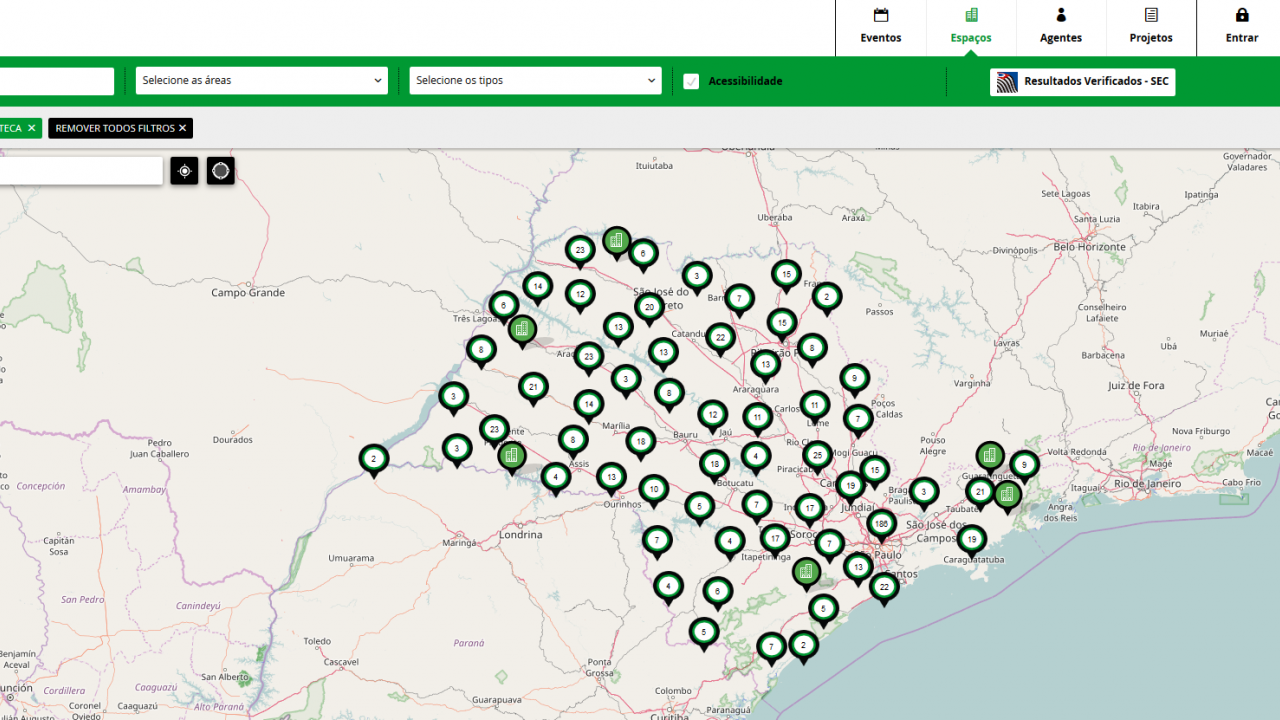Click the 18 cluster marker above Botucatu
Screen dimensions: 1280x720
tap(714, 466)
